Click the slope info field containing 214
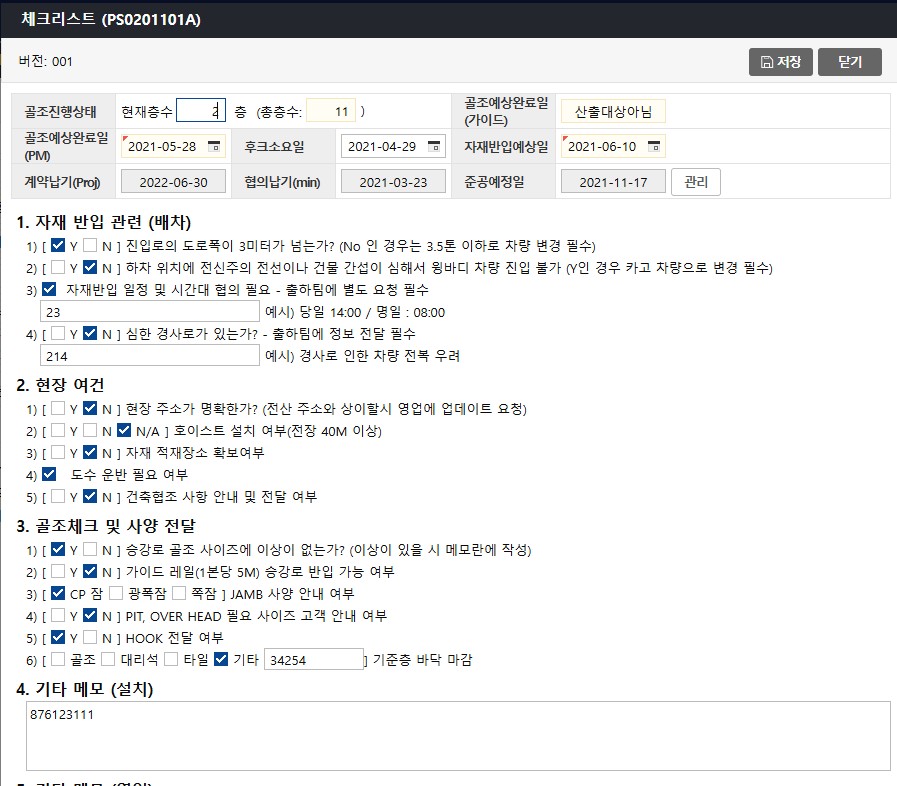 coord(150,355)
